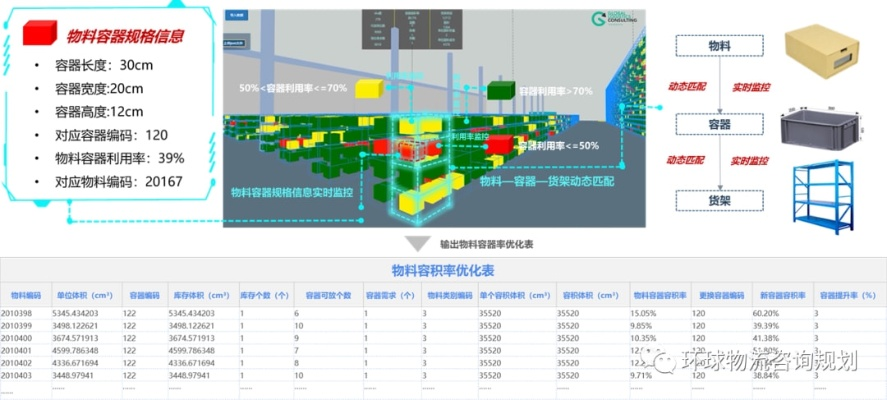887x400 pixels.
Task: Click the 物料容积率优化表 table title
Action: (443, 270)
